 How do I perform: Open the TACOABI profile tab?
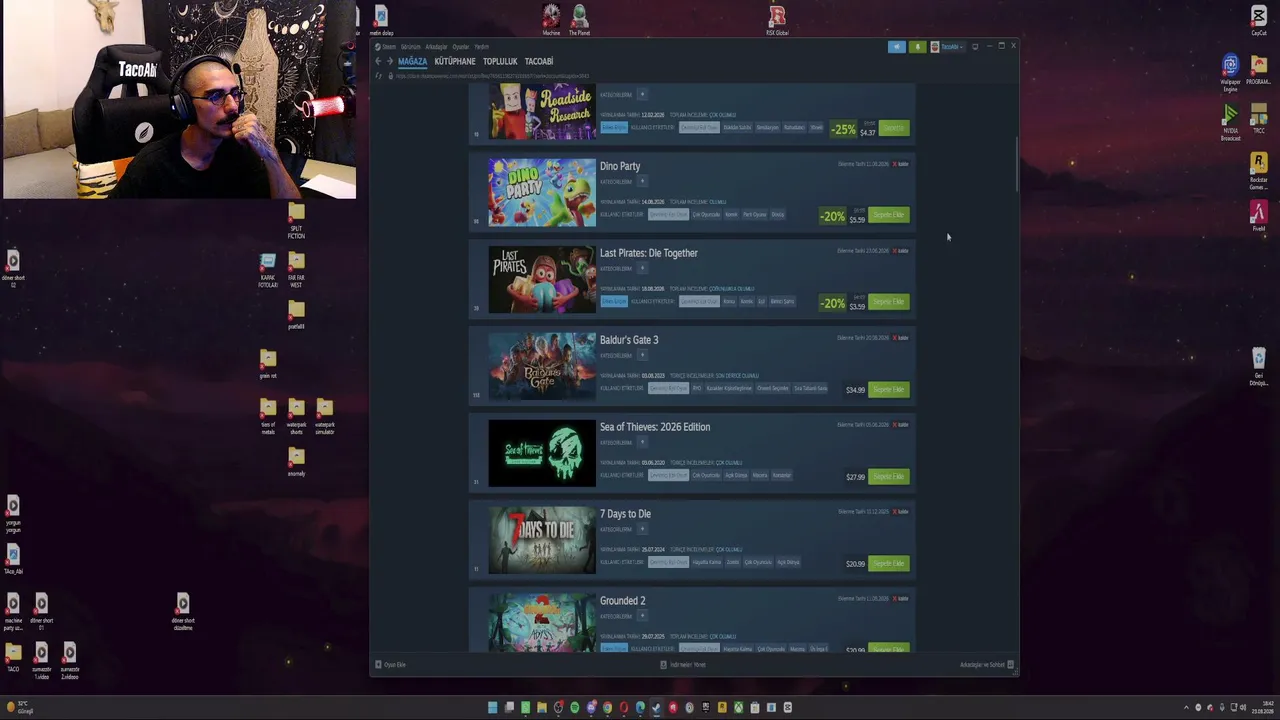[x=539, y=62]
